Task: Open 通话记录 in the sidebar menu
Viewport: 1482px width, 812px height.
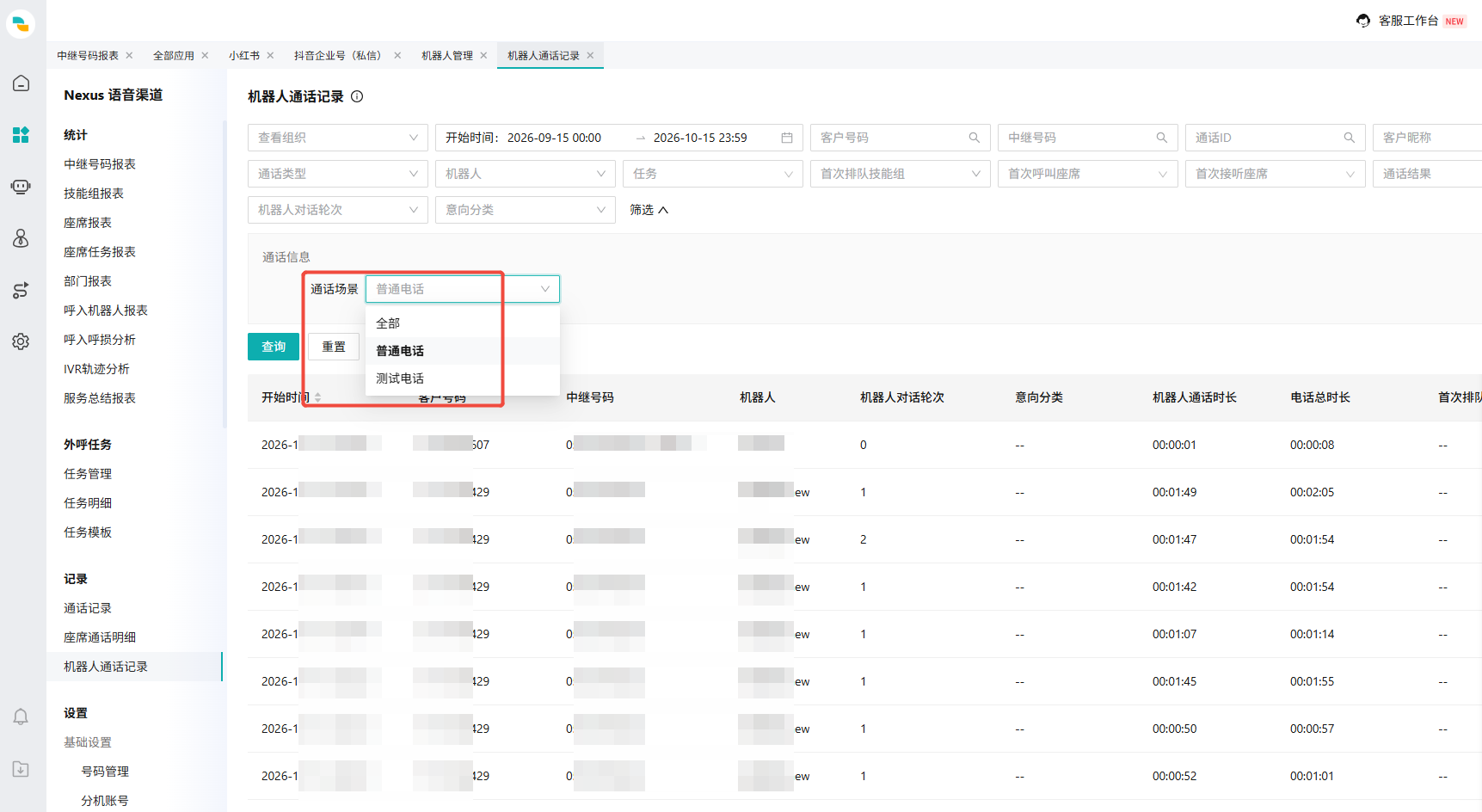Action: [x=88, y=608]
